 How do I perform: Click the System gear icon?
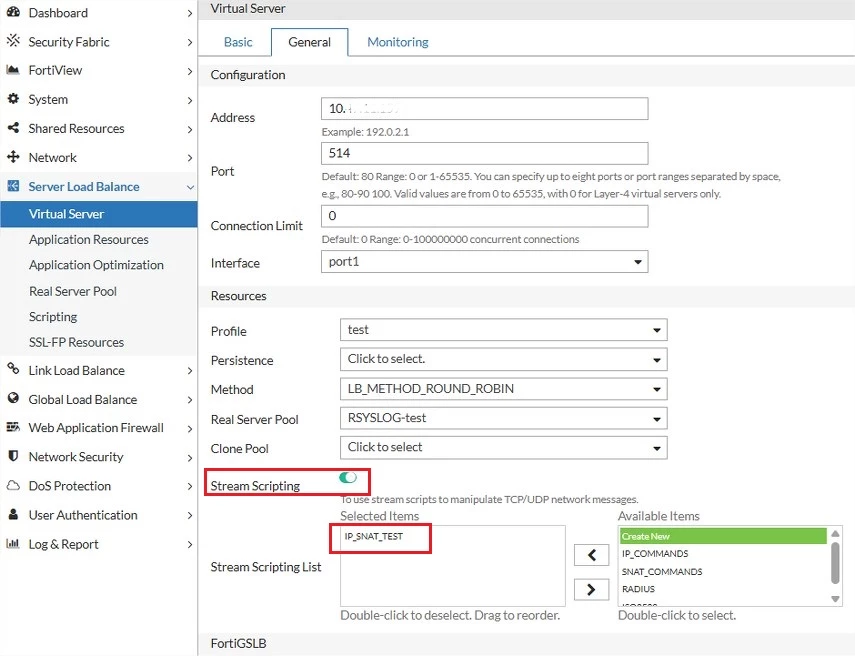tap(13, 99)
